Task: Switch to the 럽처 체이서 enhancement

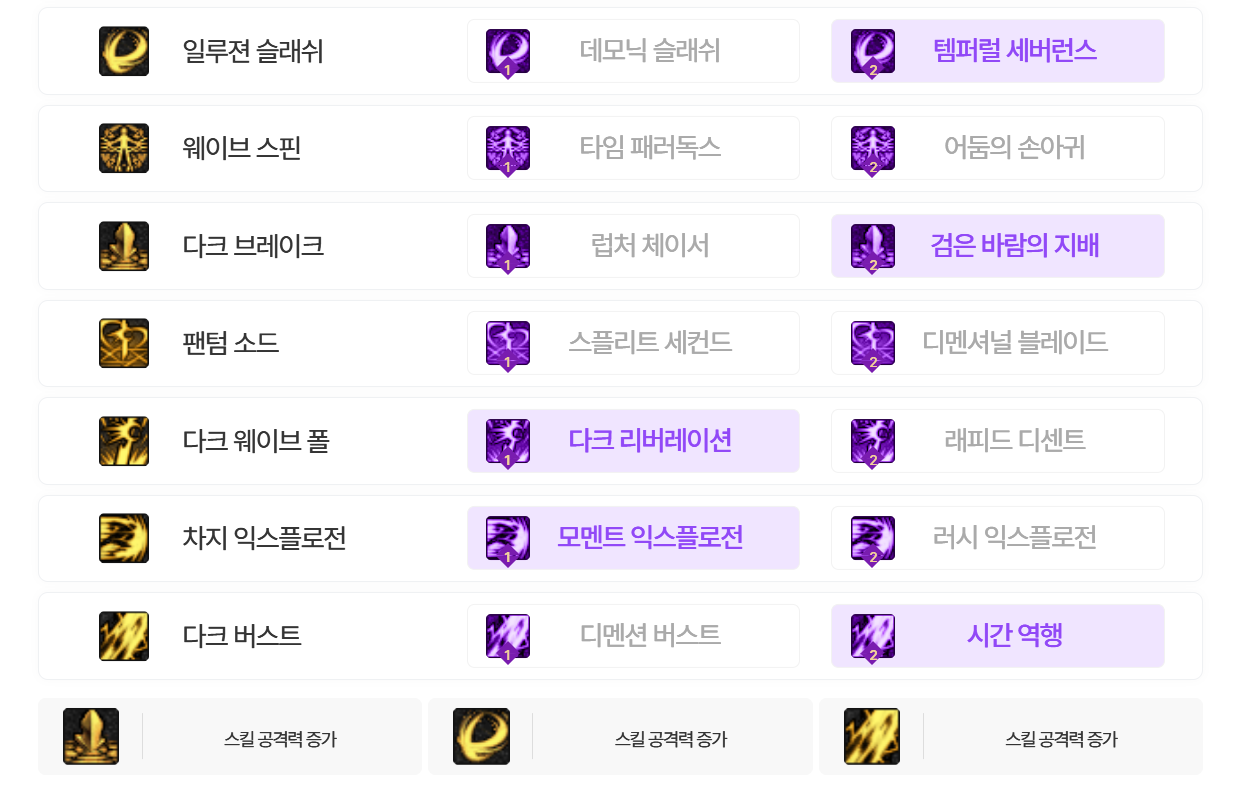Action: tap(633, 246)
